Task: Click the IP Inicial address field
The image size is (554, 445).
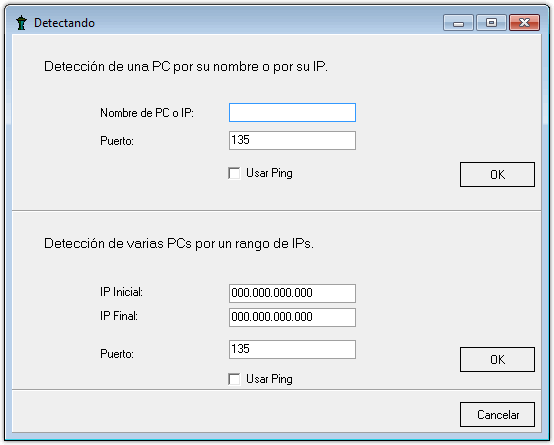Action: click(292, 293)
